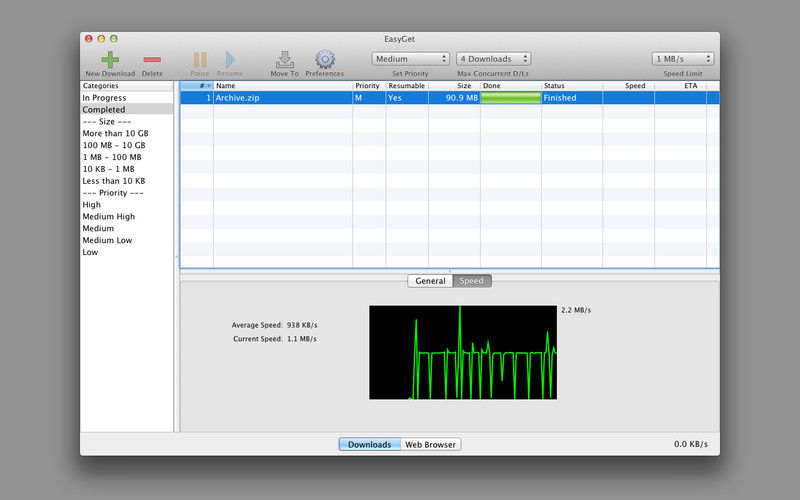
Task: Select In Progress category
Action: pos(127,97)
